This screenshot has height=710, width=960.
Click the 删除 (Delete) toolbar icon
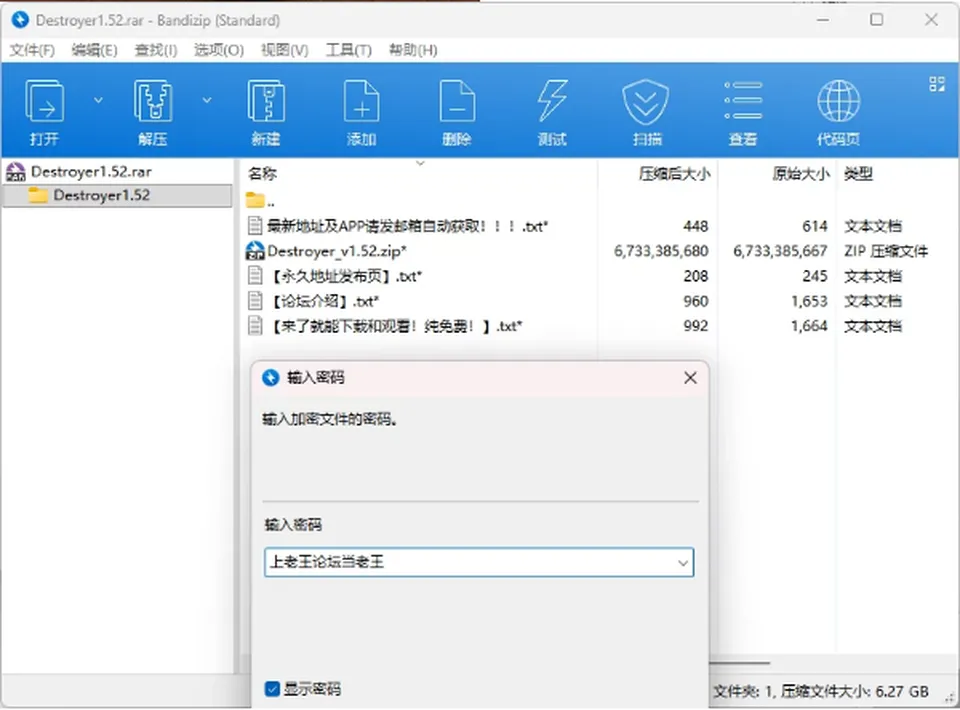point(457,102)
